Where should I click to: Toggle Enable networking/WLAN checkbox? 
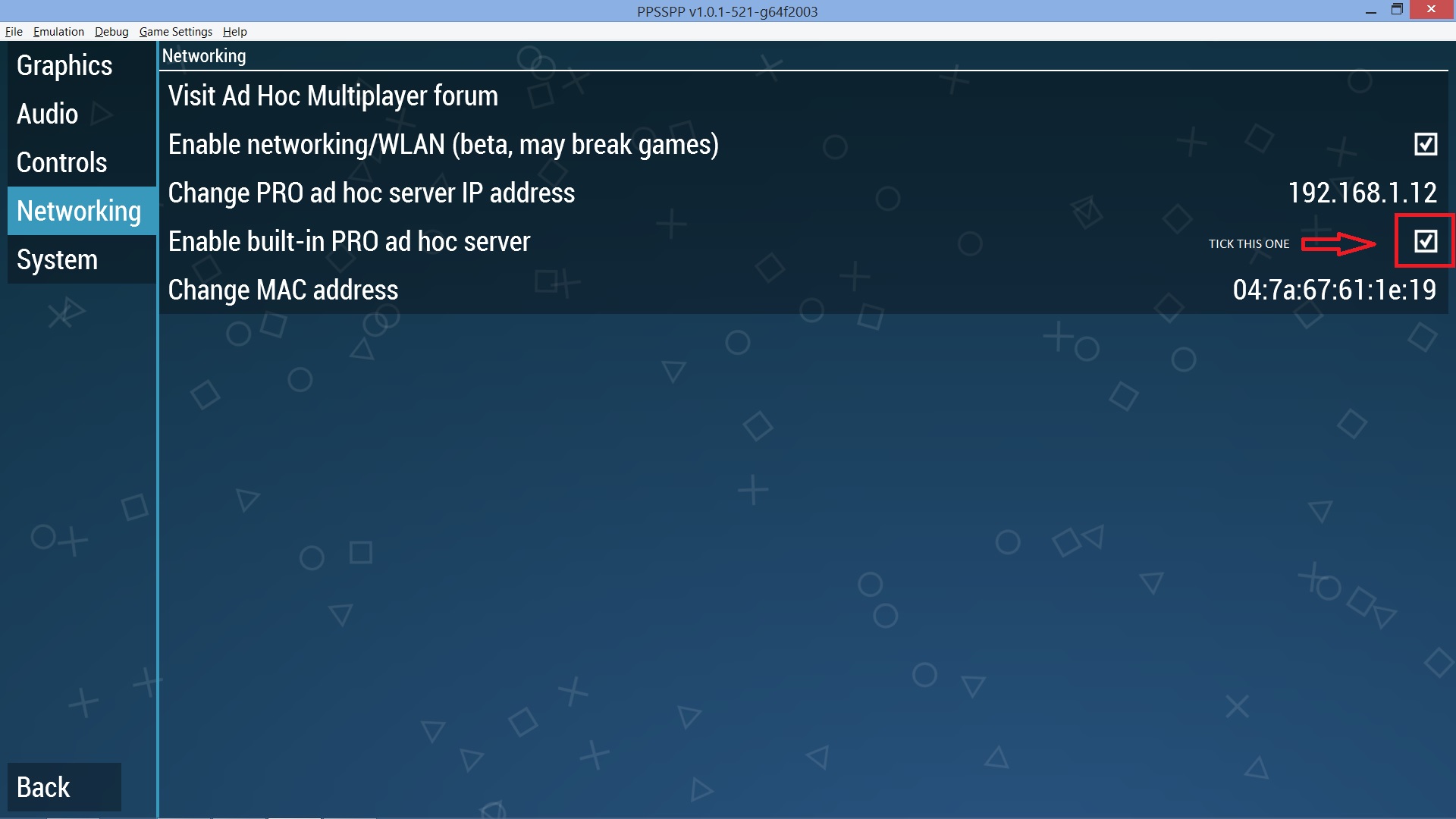pos(1426,144)
